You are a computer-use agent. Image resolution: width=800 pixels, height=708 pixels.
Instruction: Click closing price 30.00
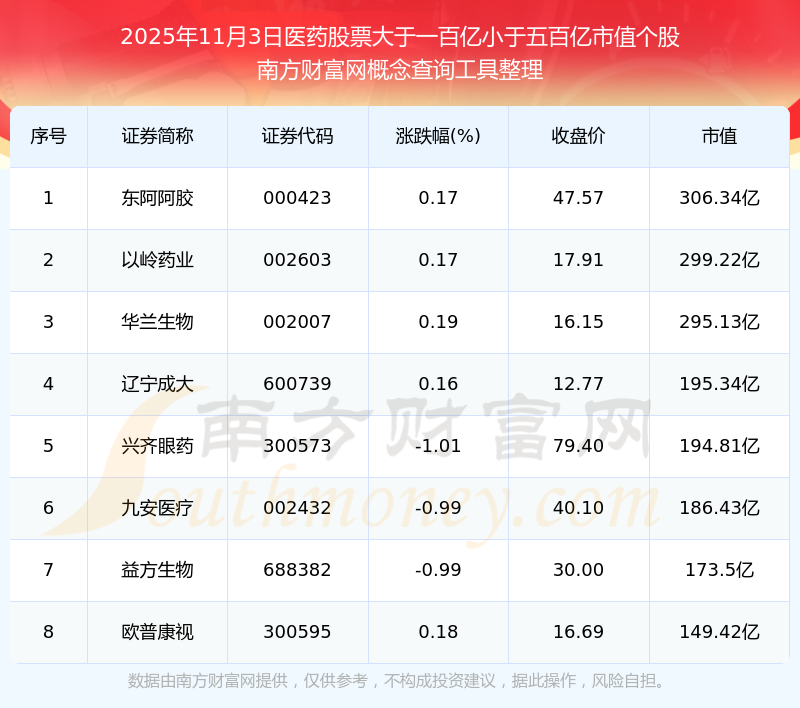pyautogui.click(x=578, y=570)
